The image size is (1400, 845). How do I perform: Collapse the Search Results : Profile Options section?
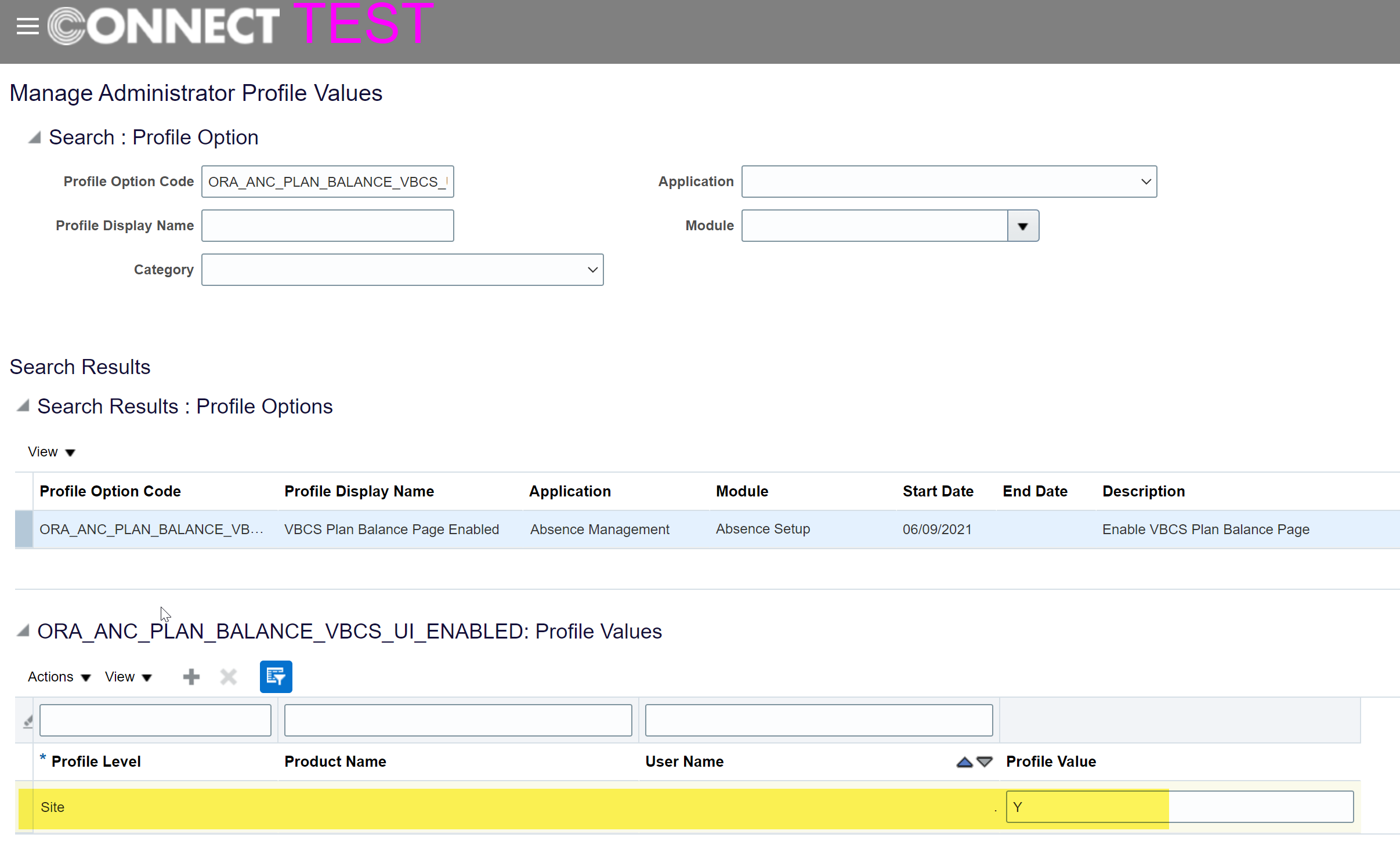pos(23,406)
